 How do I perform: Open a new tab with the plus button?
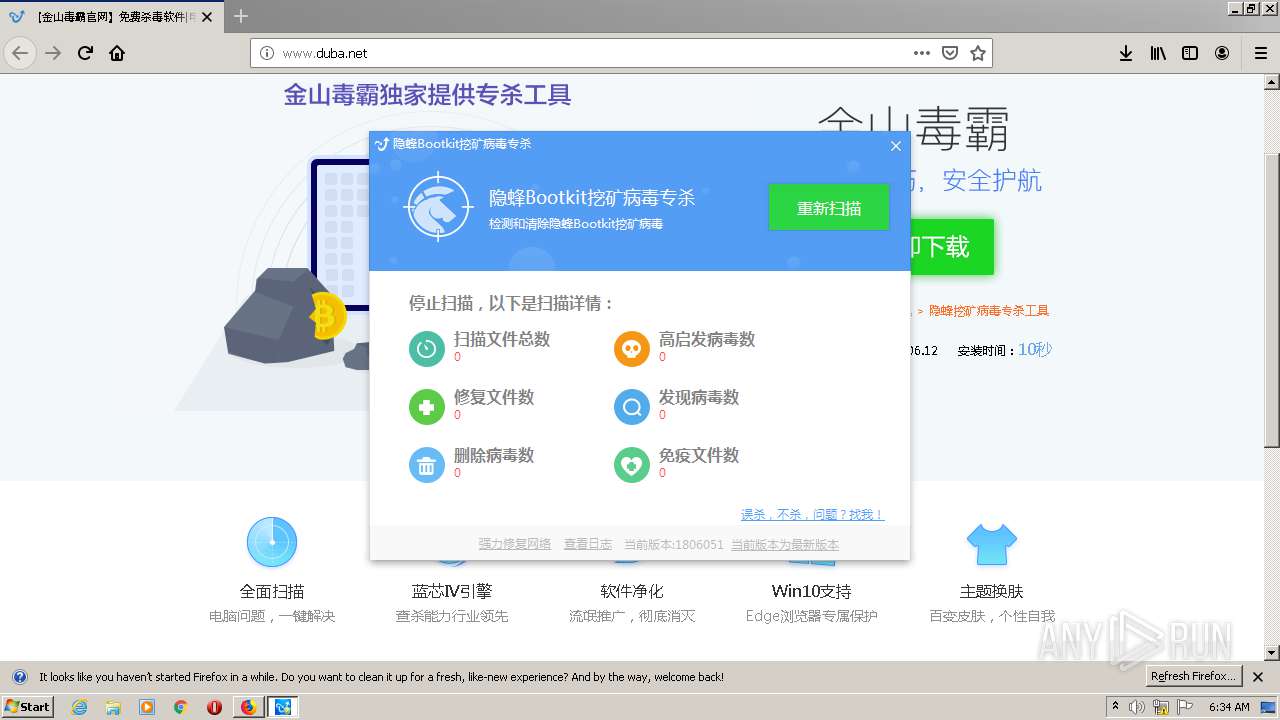click(241, 16)
